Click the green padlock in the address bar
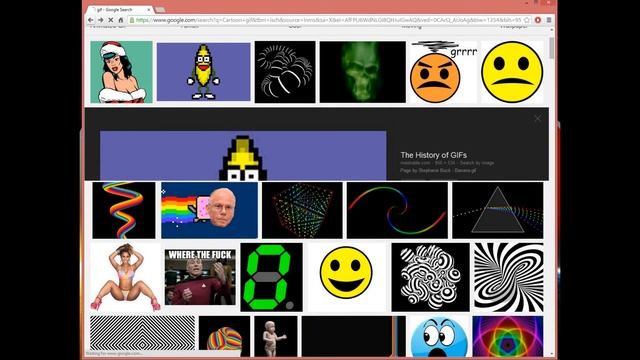This screenshot has width=640, height=360. [x=131, y=20]
